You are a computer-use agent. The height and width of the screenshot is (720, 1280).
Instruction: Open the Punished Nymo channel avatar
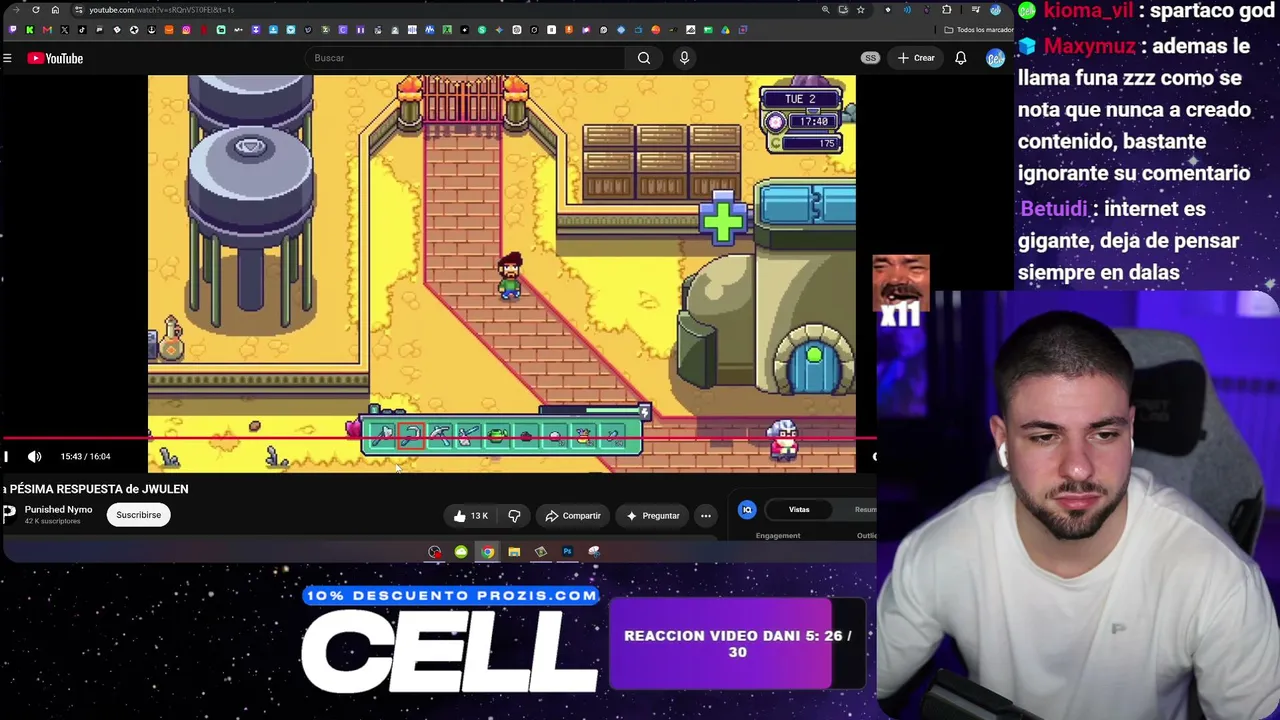pos(9,514)
